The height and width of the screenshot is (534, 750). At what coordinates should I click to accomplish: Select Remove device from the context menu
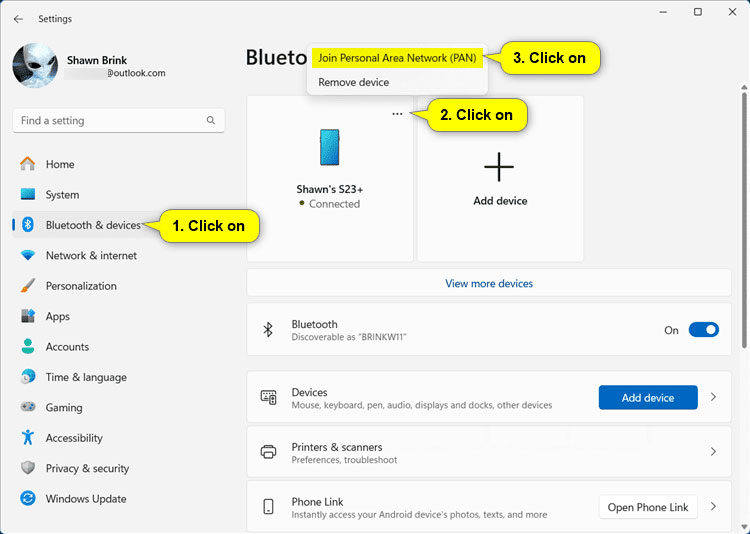click(x=353, y=82)
